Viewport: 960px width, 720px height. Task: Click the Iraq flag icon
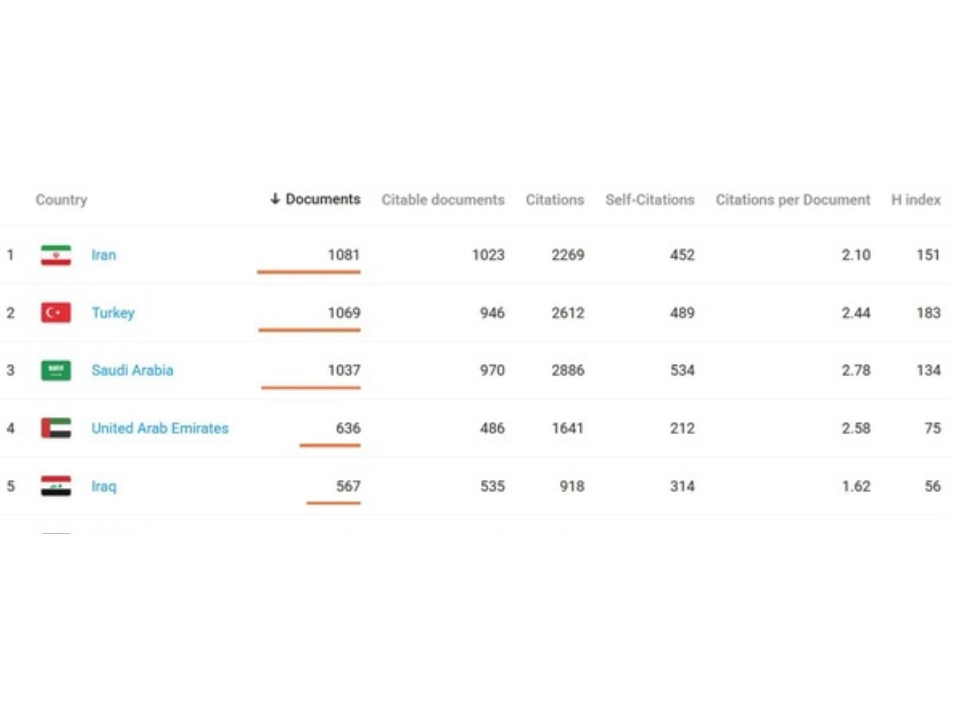coord(56,486)
